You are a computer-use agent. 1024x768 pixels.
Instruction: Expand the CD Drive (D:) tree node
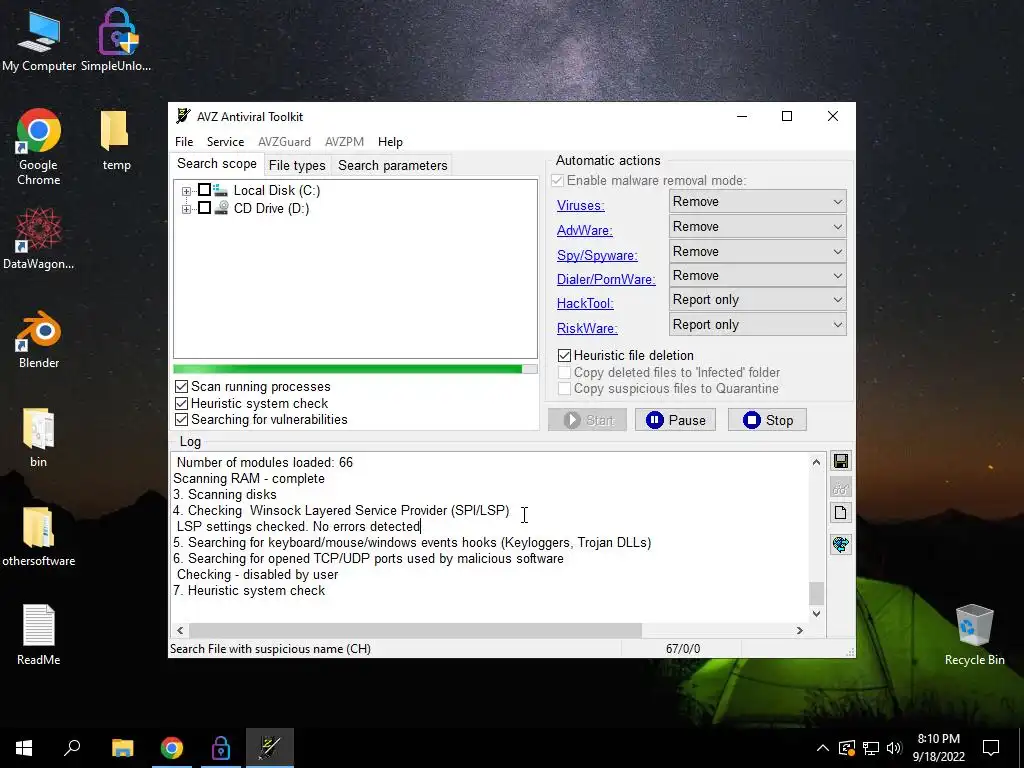186,209
